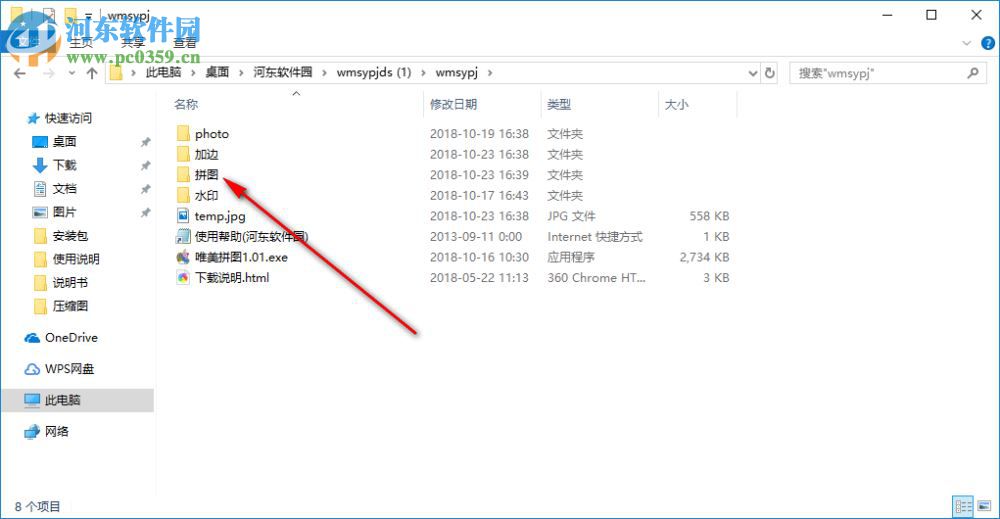This screenshot has height=519, width=1000.
Task: Switch to large icons view layout
Action: tap(985, 506)
